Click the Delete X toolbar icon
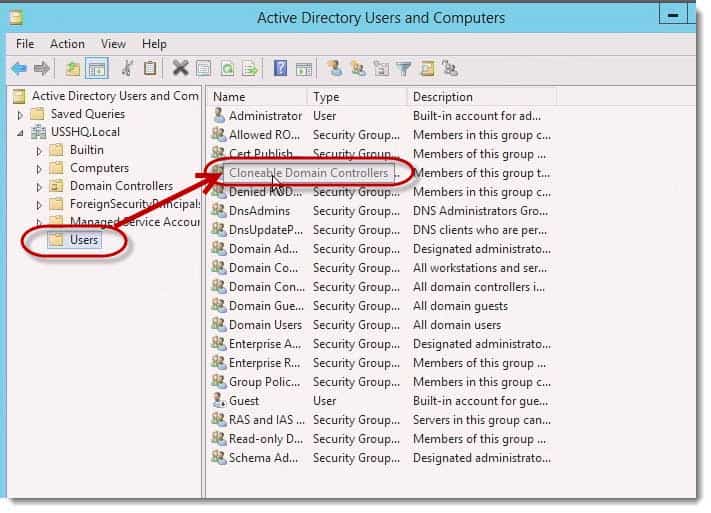Screen dimensions: 711x513 click(180, 69)
